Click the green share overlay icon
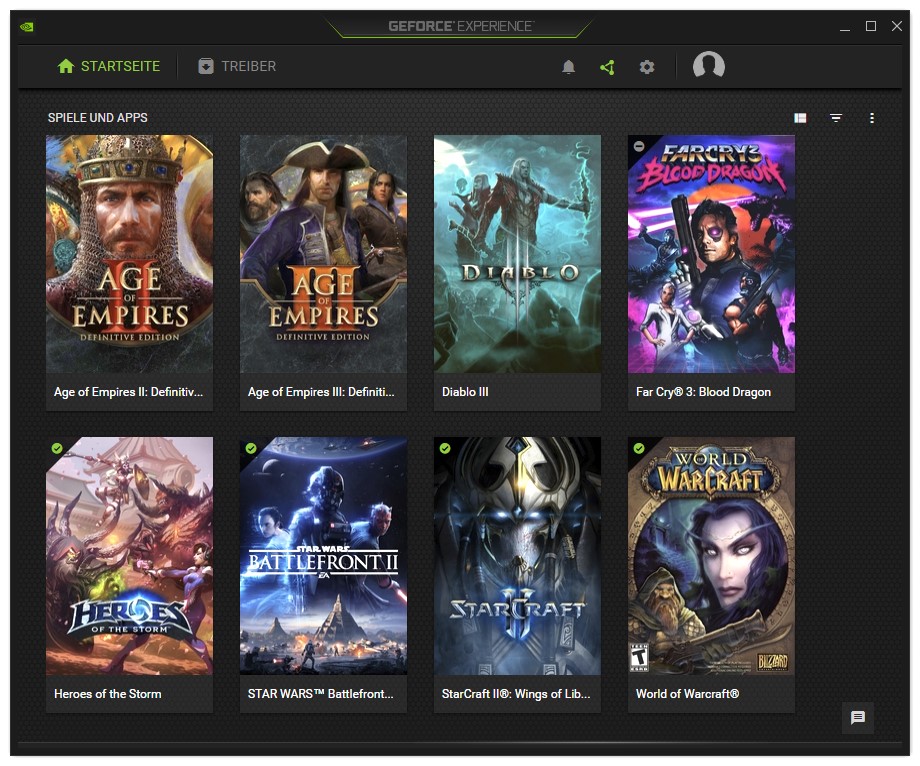This screenshot has height=766, width=920. pyautogui.click(x=607, y=67)
